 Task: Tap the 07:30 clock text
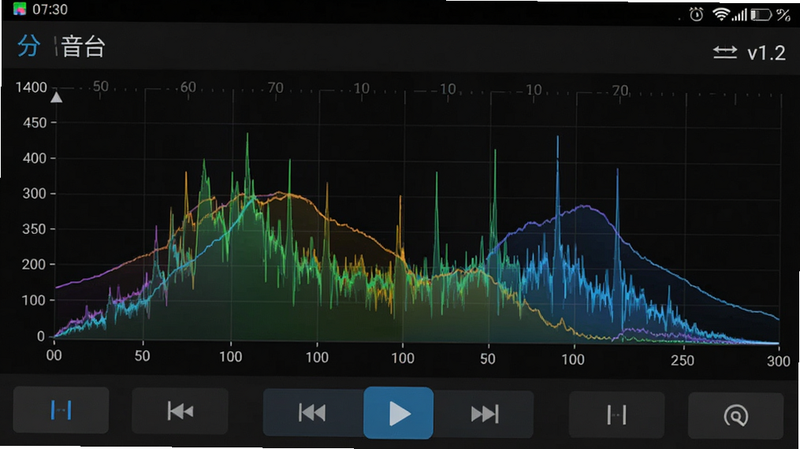pos(50,9)
